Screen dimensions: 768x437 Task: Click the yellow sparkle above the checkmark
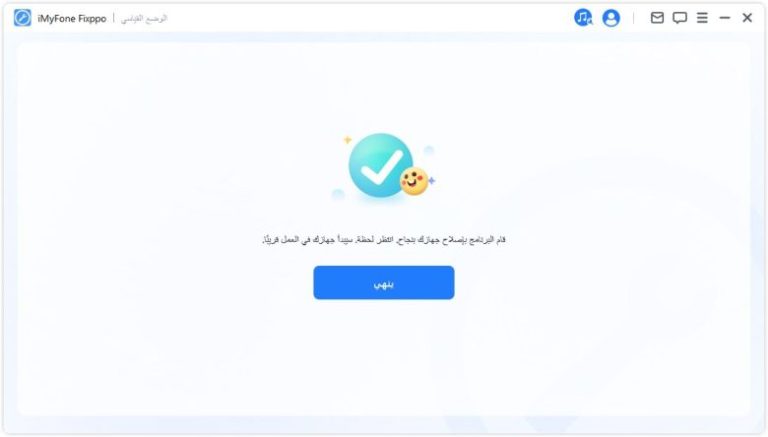pos(347,140)
